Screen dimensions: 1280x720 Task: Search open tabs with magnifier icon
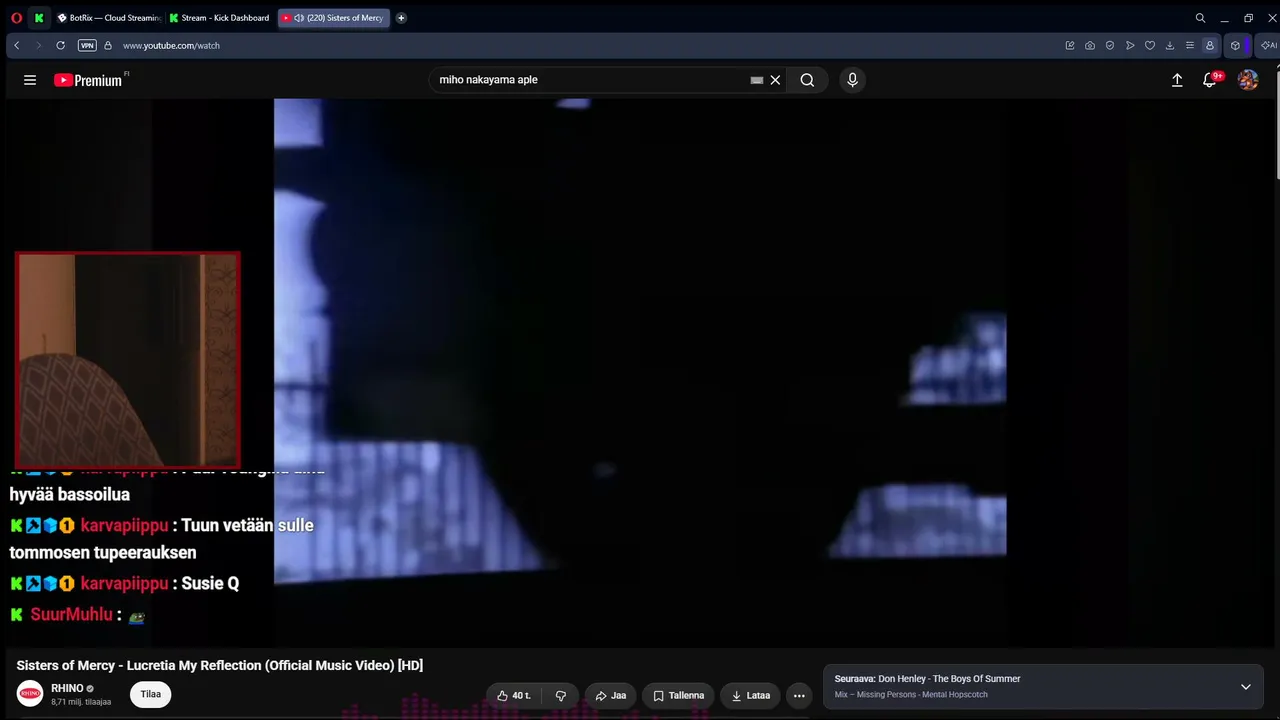click(x=1200, y=18)
